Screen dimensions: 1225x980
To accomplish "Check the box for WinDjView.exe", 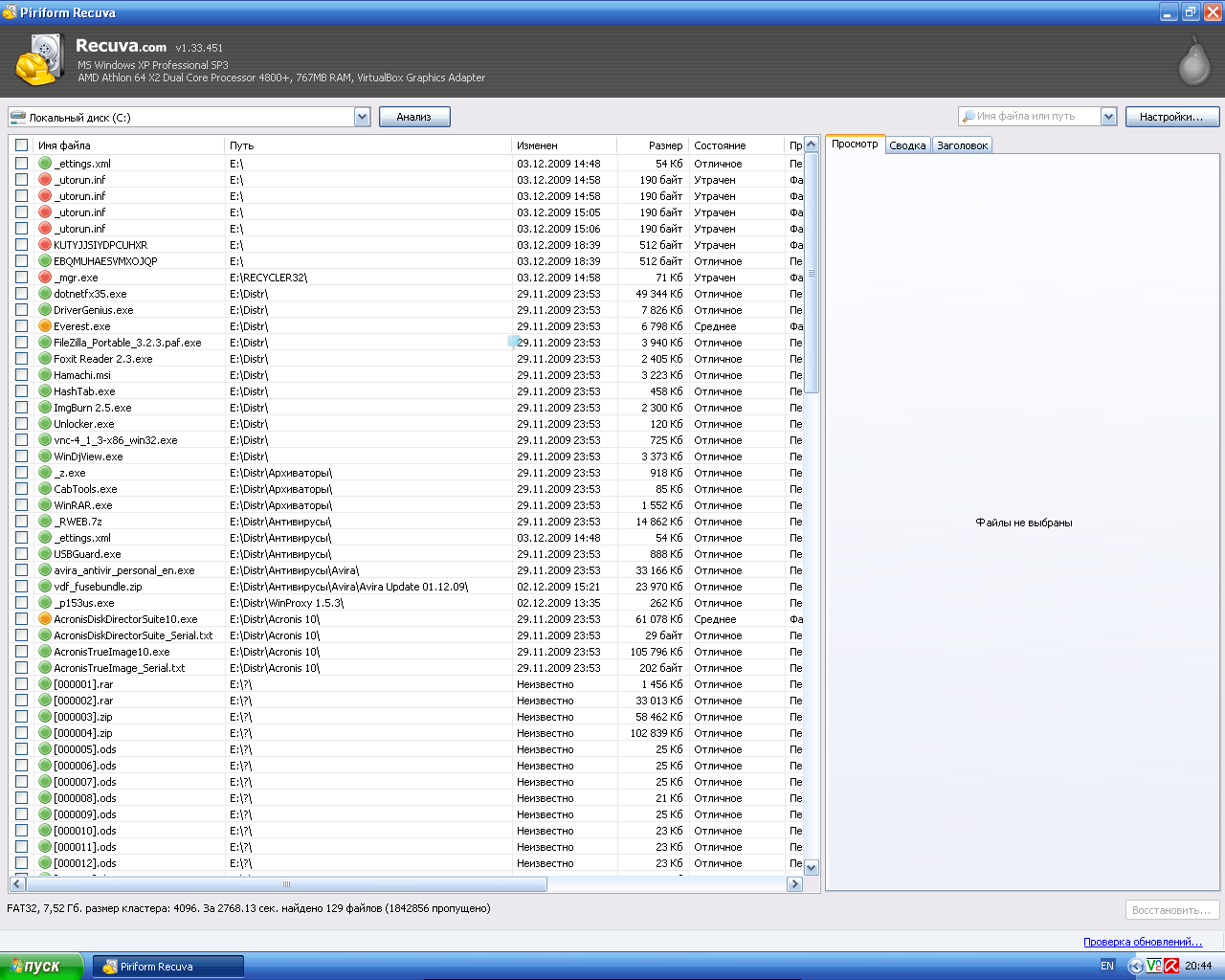I will pos(21,457).
